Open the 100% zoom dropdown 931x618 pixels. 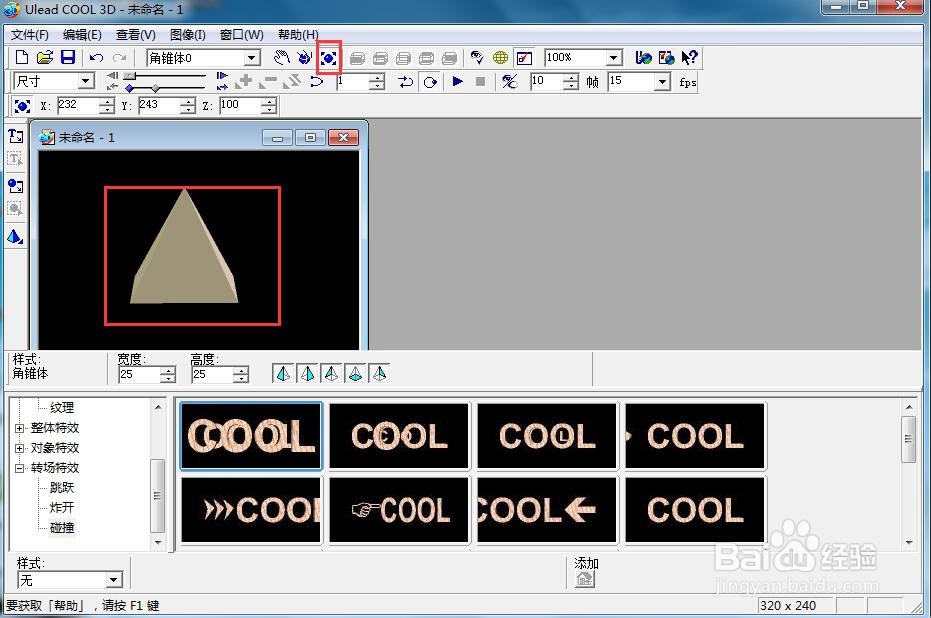[614, 58]
